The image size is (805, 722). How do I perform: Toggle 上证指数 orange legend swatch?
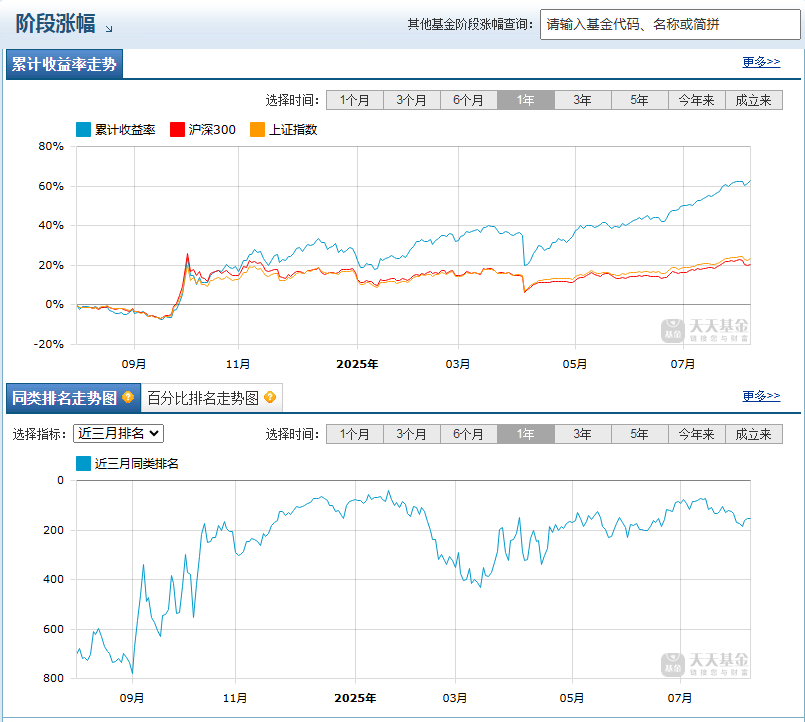[257, 129]
